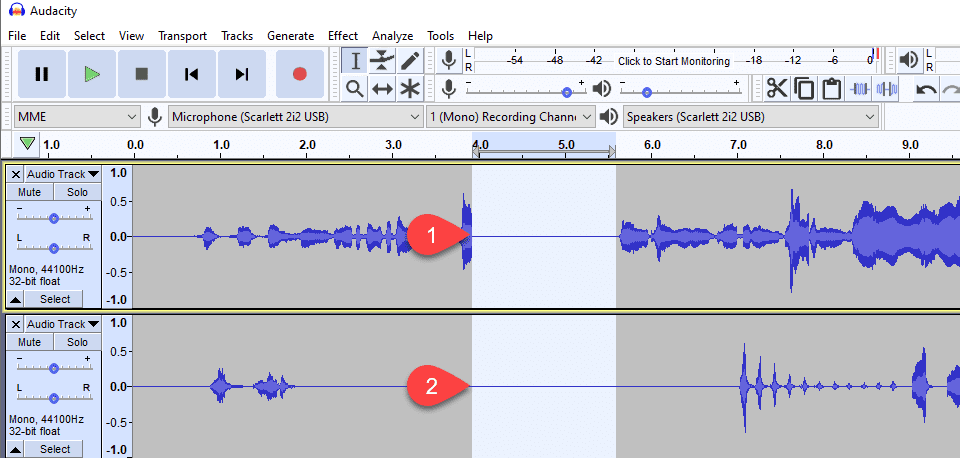Solo the second Audio Track

(x=77, y=342)
